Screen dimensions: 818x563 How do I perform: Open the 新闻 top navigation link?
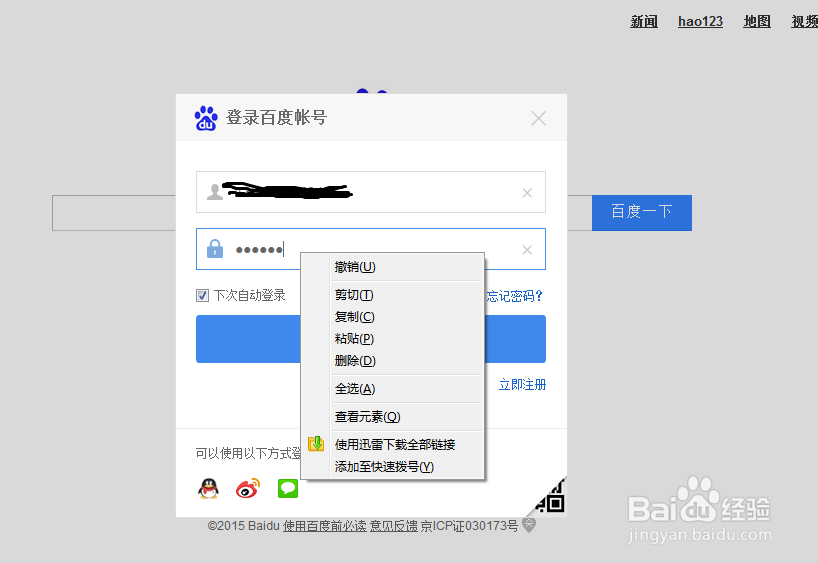click(644, 21)
